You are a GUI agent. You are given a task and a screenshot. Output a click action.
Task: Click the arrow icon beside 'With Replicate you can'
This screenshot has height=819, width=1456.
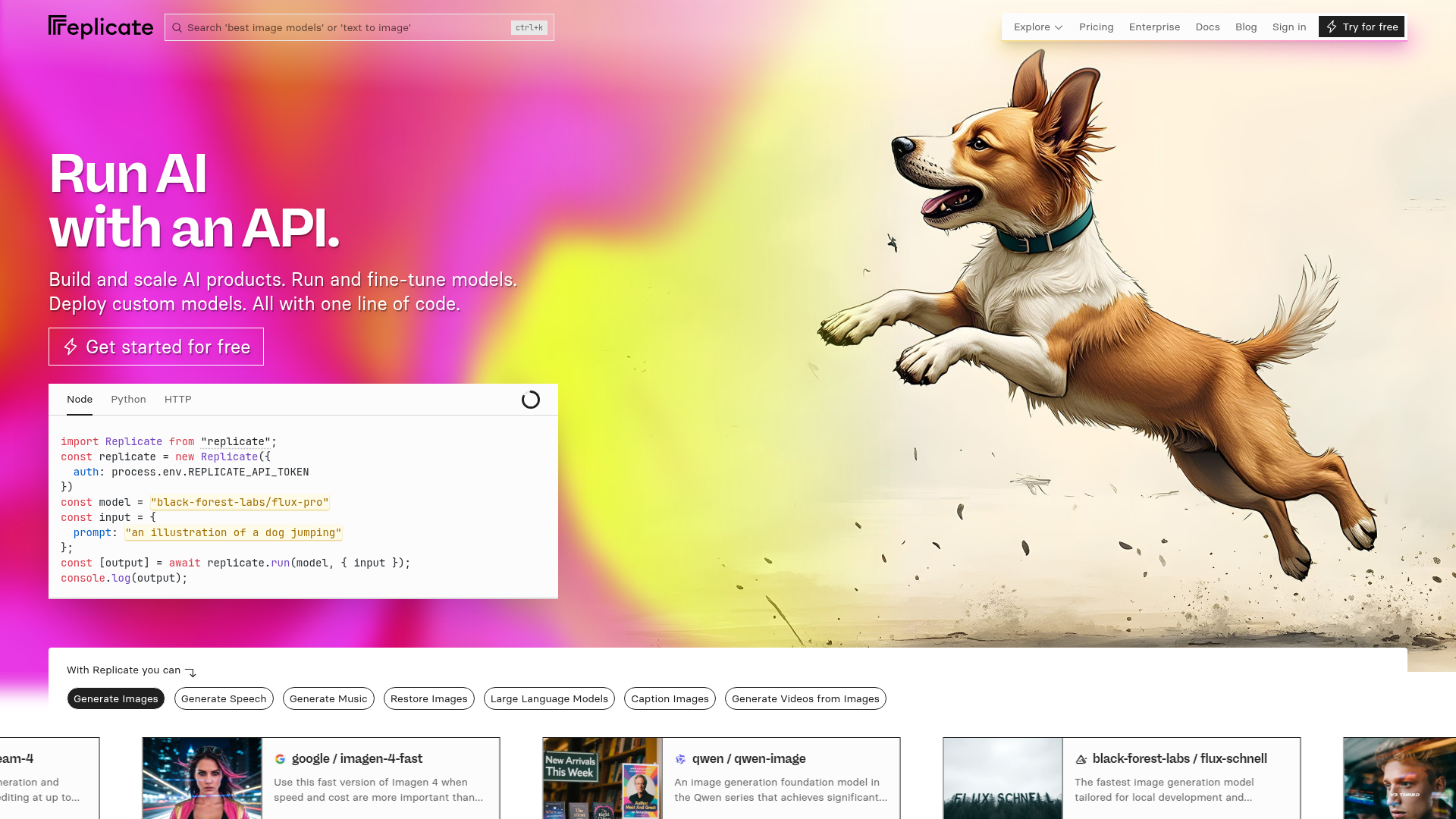tap(191, 672)
